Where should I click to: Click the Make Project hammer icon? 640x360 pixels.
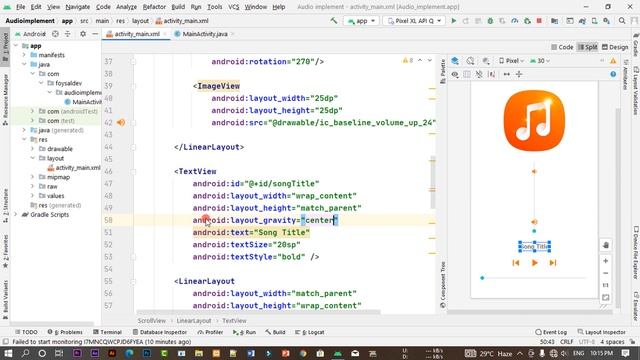click(334, 20)
